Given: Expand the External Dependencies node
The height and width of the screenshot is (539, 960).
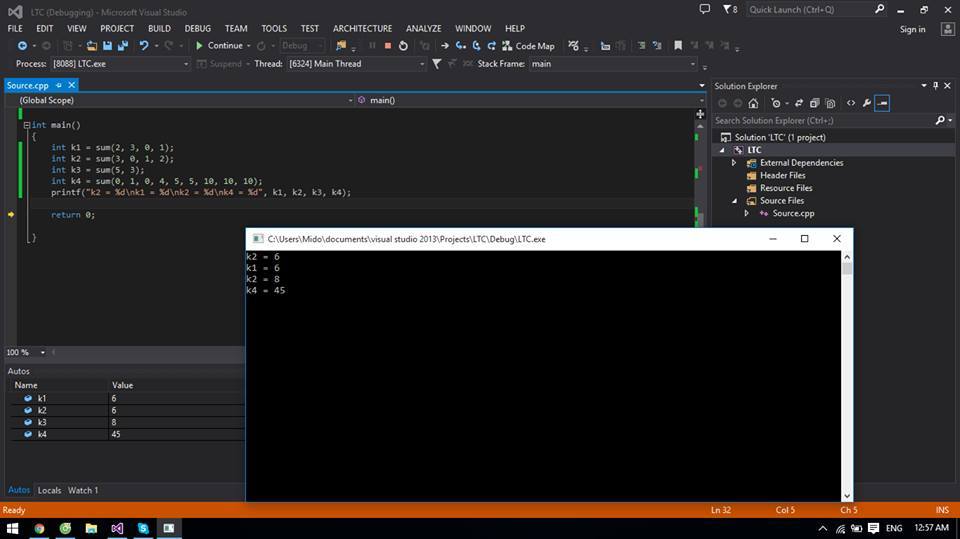Looking at the screenshot, I should [x=734, y=163].
